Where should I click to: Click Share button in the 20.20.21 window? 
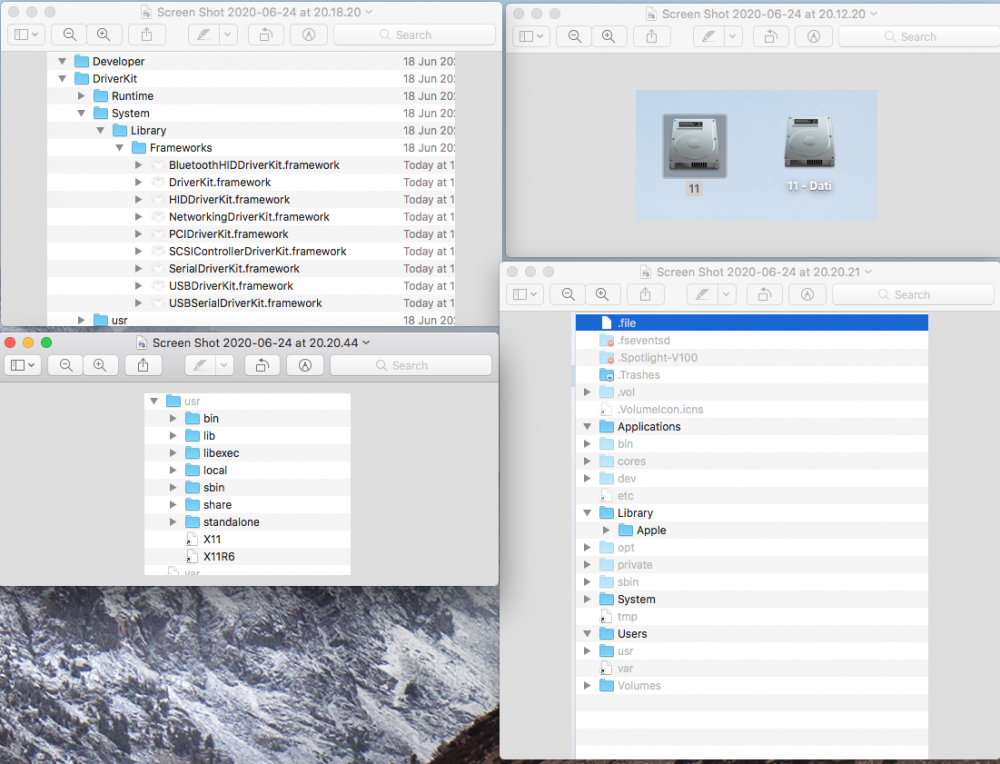click(x=645, y=294)
